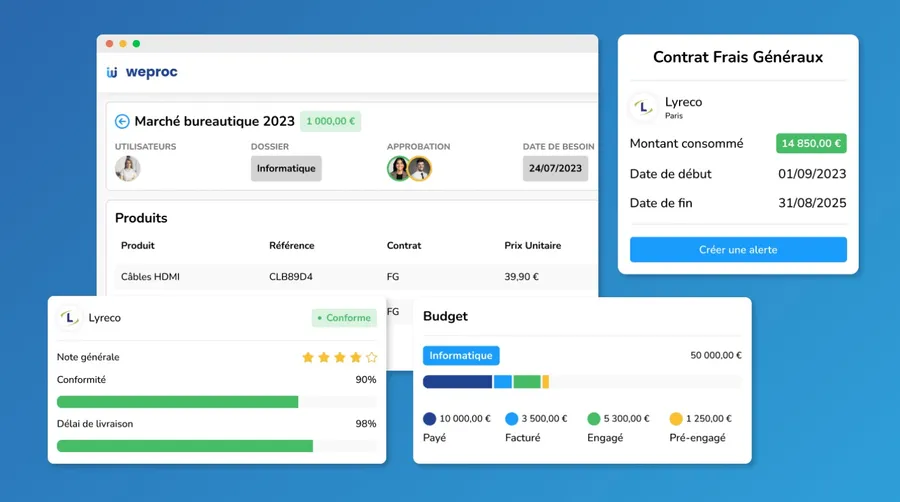Click the dark blue Payé legend dot
Screen dimensions: 900x502
429,419
